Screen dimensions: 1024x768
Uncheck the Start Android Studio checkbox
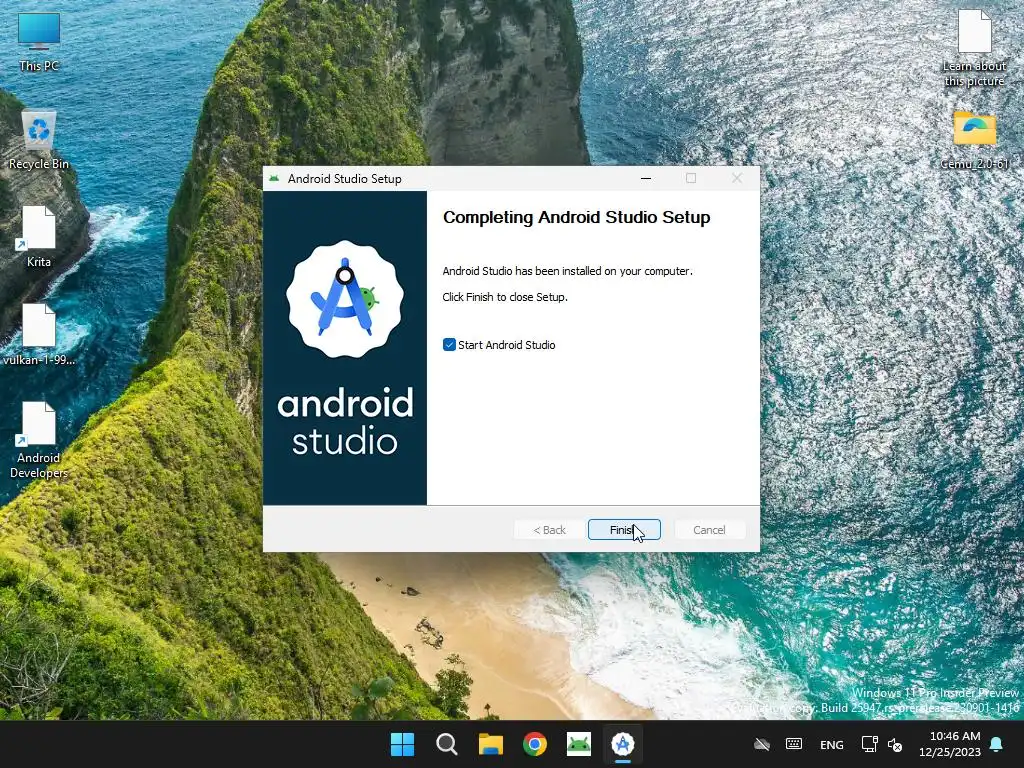(449, 345)
